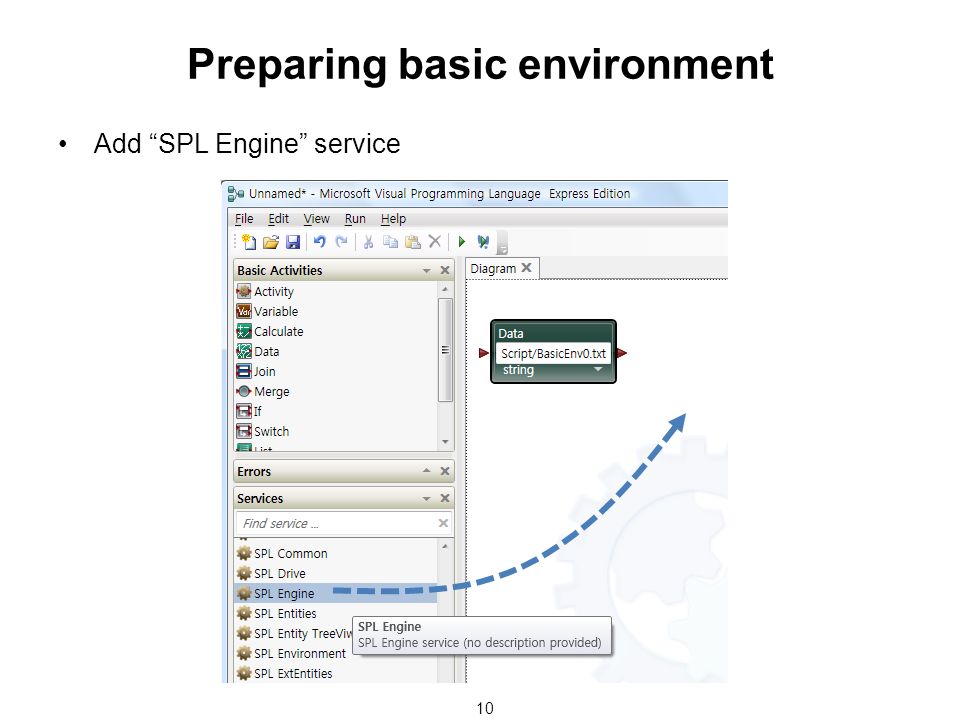Select the Data activity icon
The width and height of the screenshot is (960, 720).
(244, 351)
